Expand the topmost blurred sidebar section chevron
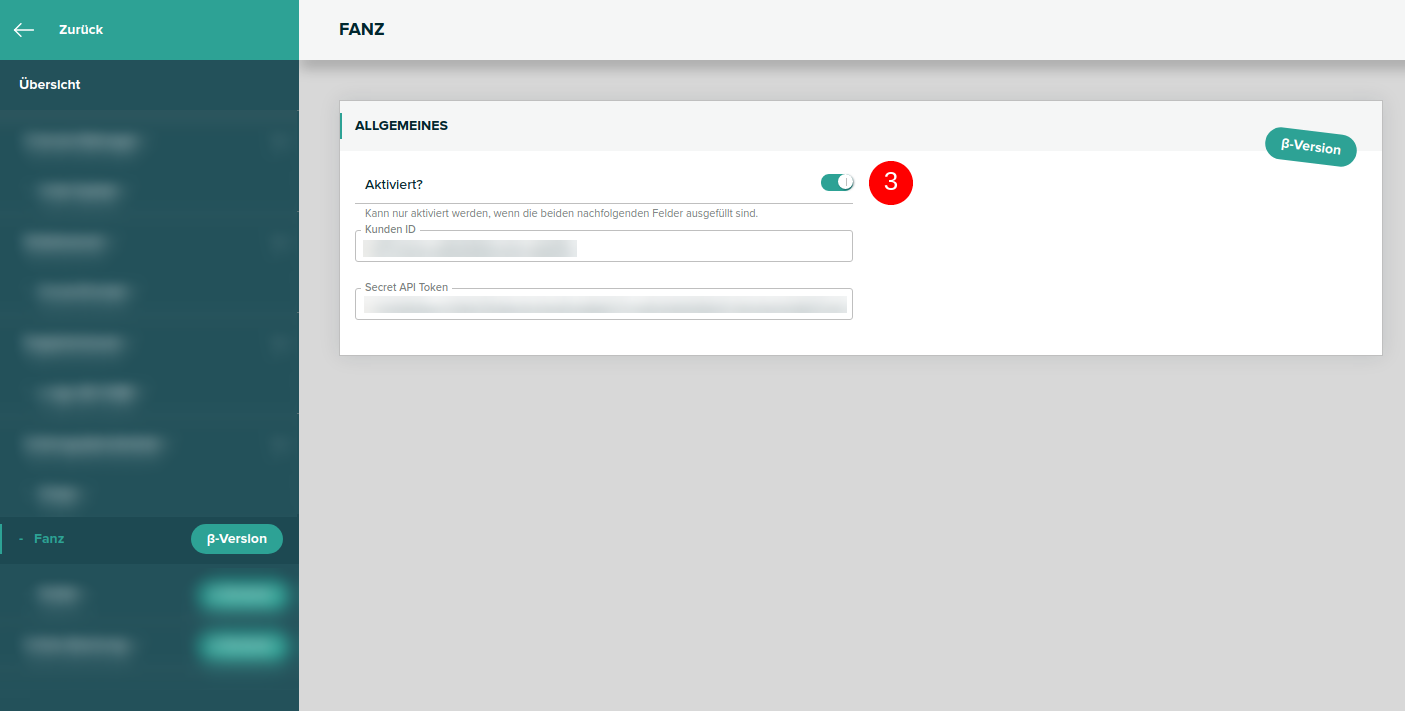This screenshot has width=1405, height=711. point(279,142)
